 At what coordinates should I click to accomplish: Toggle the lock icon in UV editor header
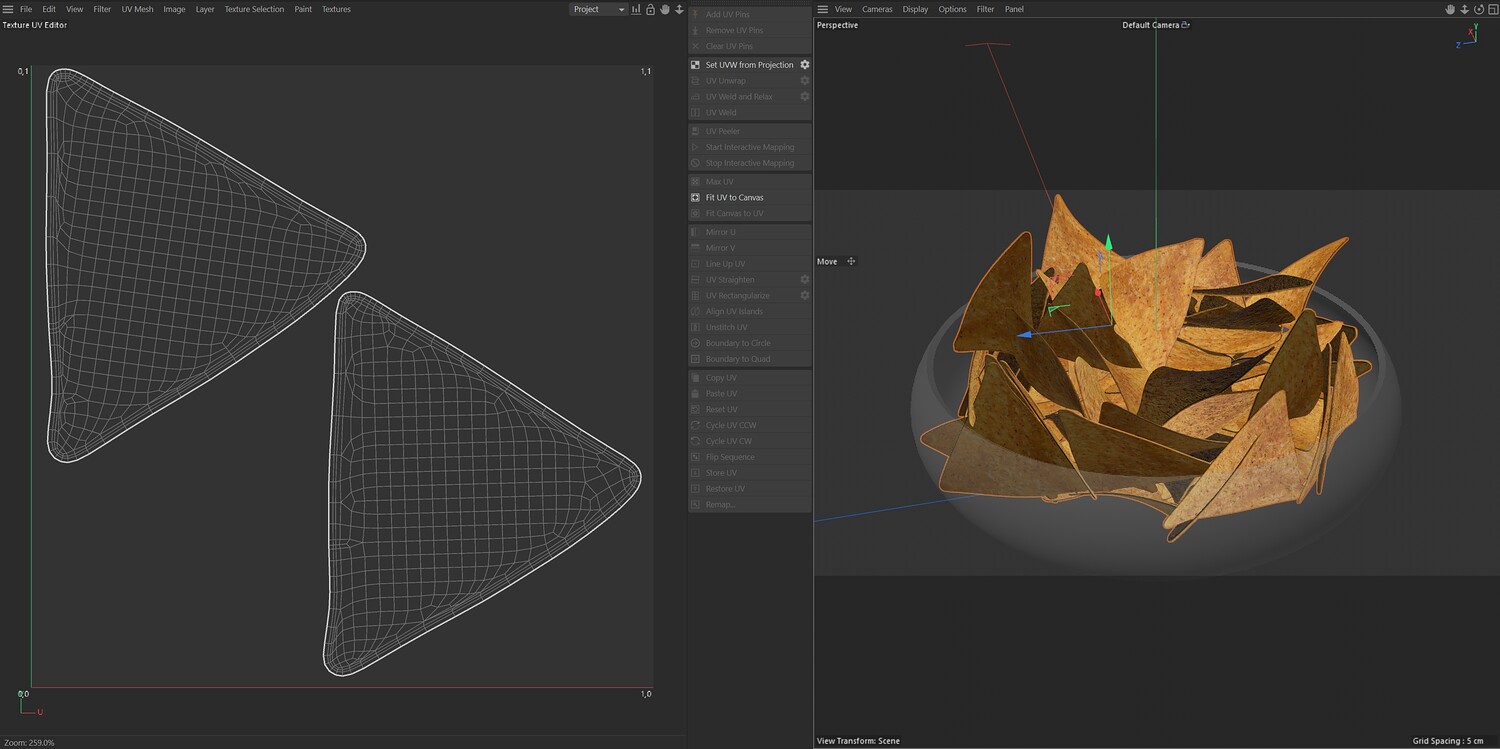pos(650,9)
